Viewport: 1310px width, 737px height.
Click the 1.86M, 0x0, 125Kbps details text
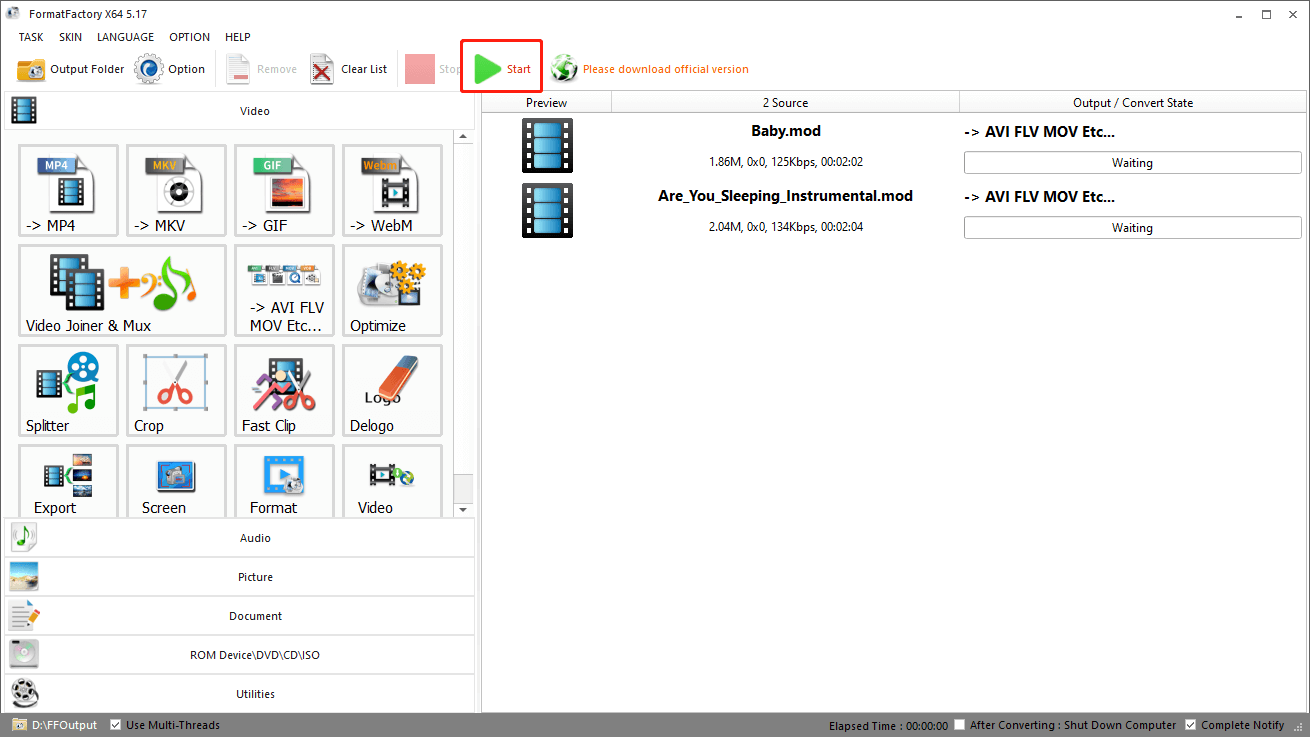(x=785, y=162)
